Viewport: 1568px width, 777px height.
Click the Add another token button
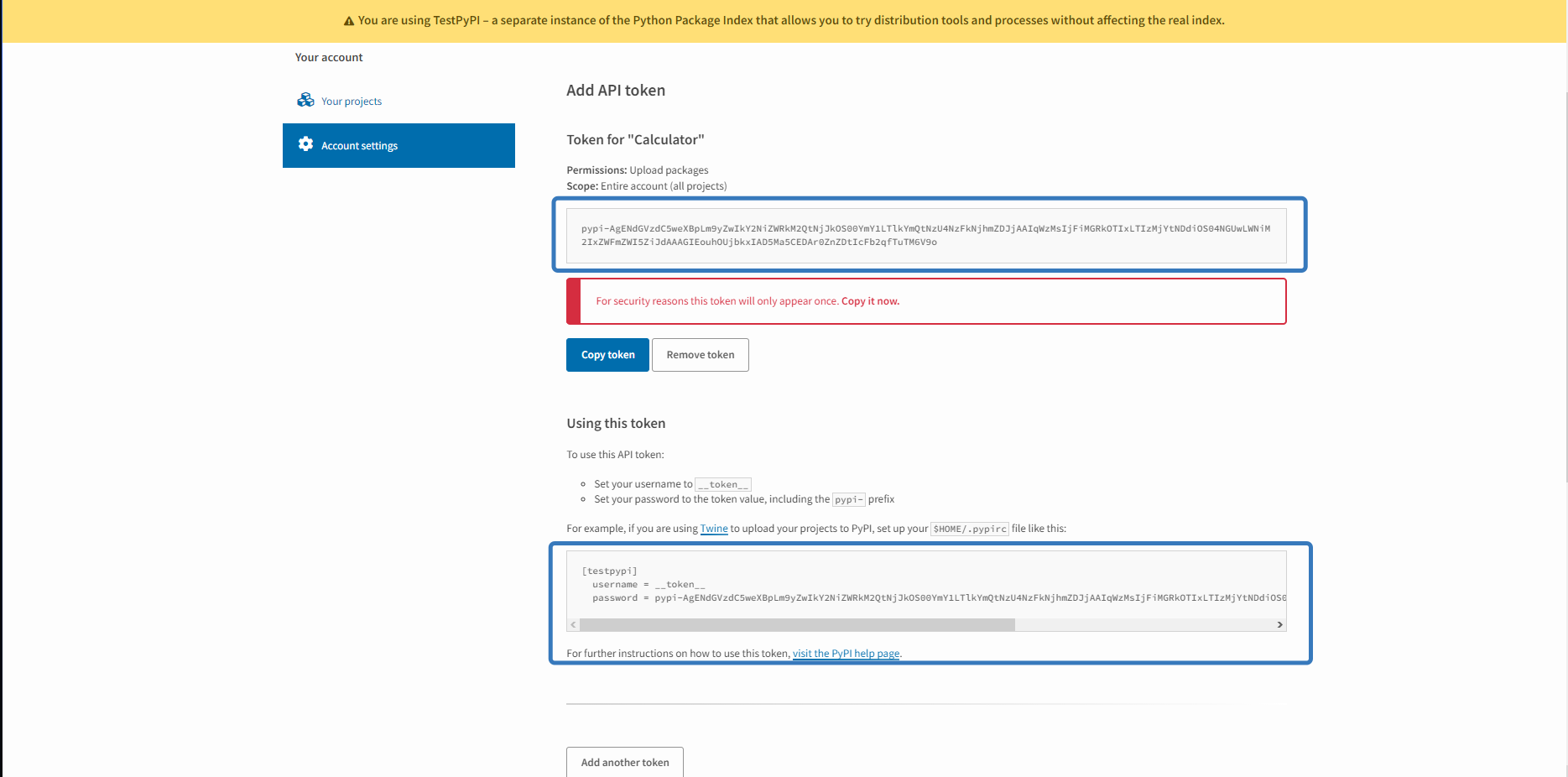click(x=624, y=762)
